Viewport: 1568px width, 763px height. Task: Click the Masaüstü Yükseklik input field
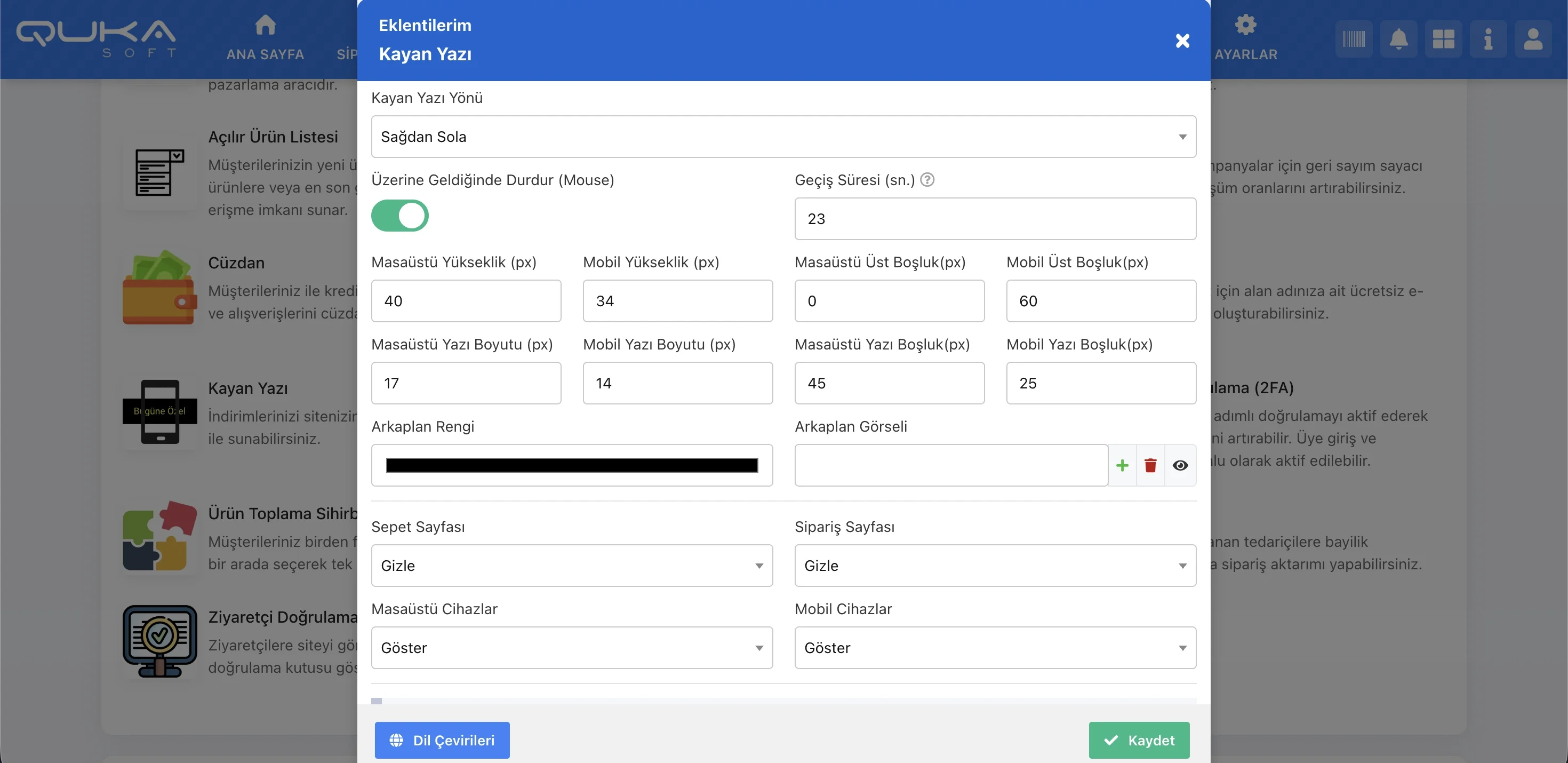coord(466,301)
